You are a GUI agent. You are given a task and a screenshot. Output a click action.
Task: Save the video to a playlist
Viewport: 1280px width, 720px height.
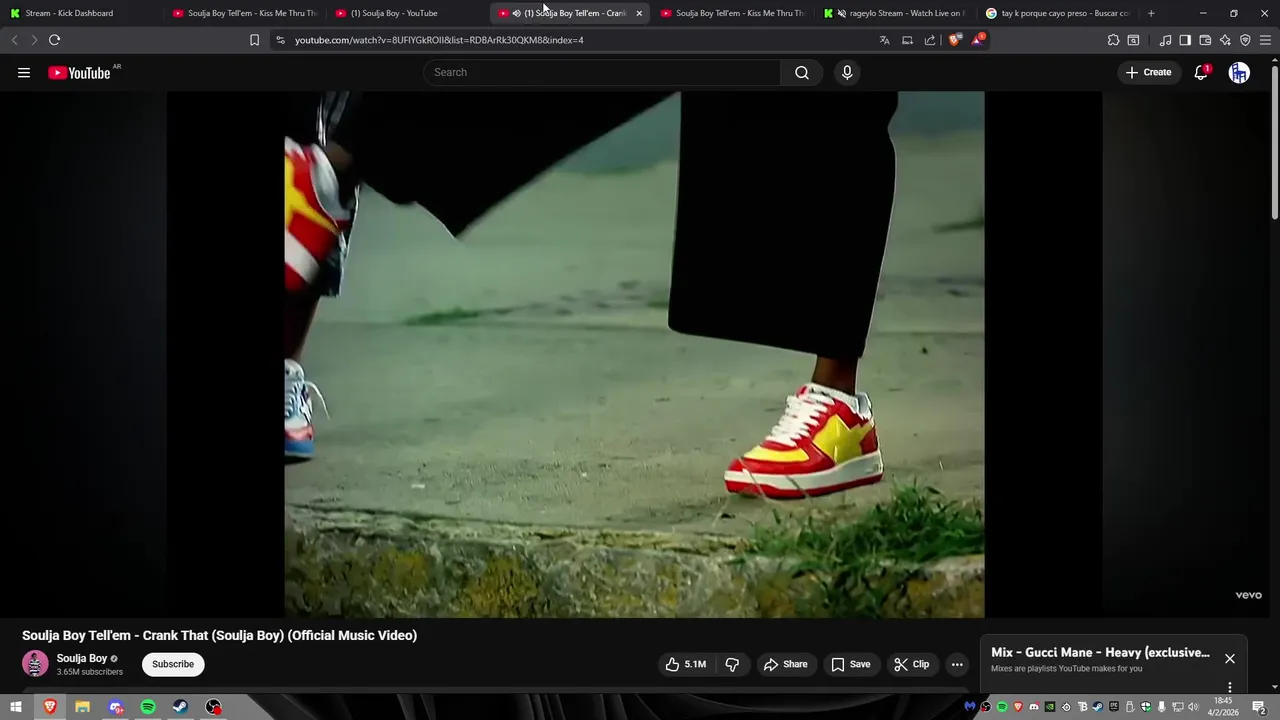(x=851, y=664)
